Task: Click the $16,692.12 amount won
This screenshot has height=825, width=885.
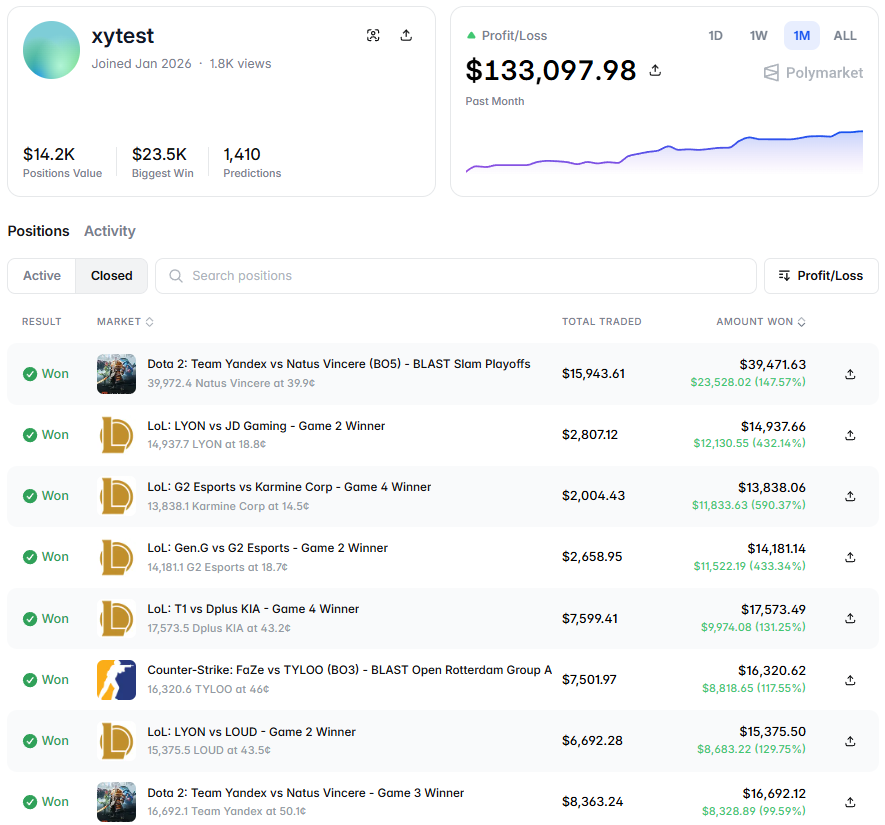Action: 774,794
